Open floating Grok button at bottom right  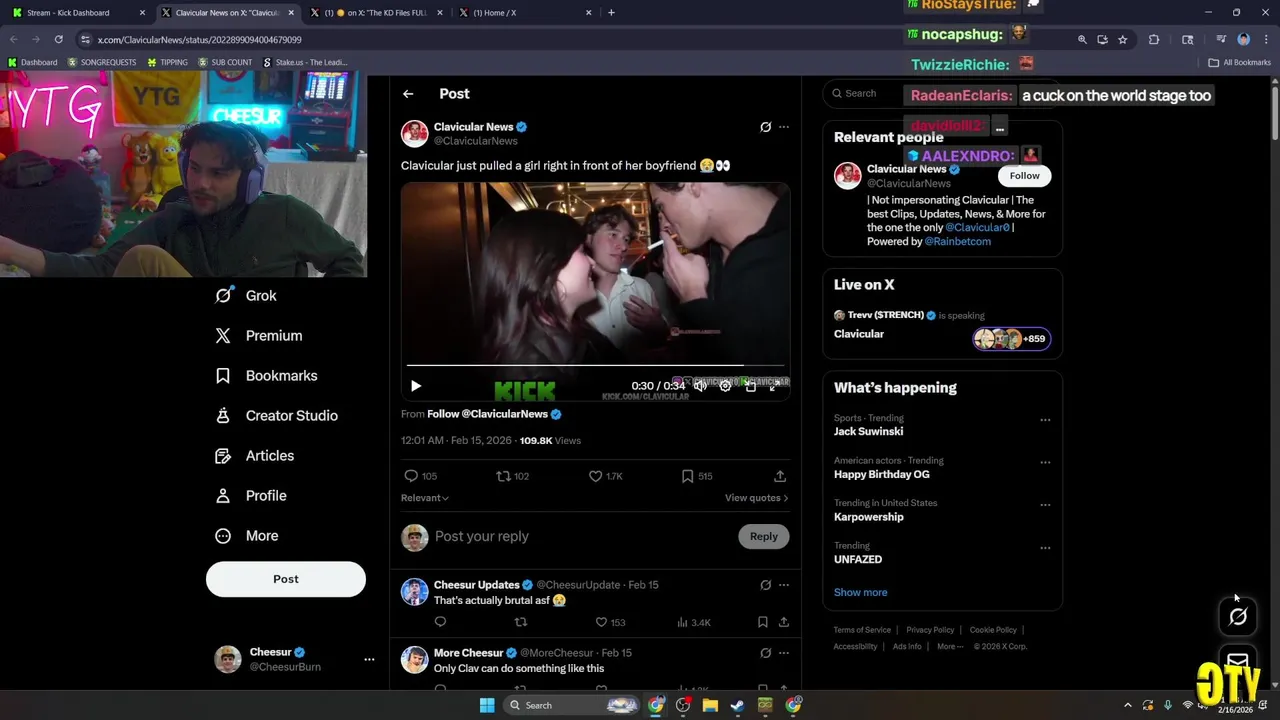(x=1238, y=617)
